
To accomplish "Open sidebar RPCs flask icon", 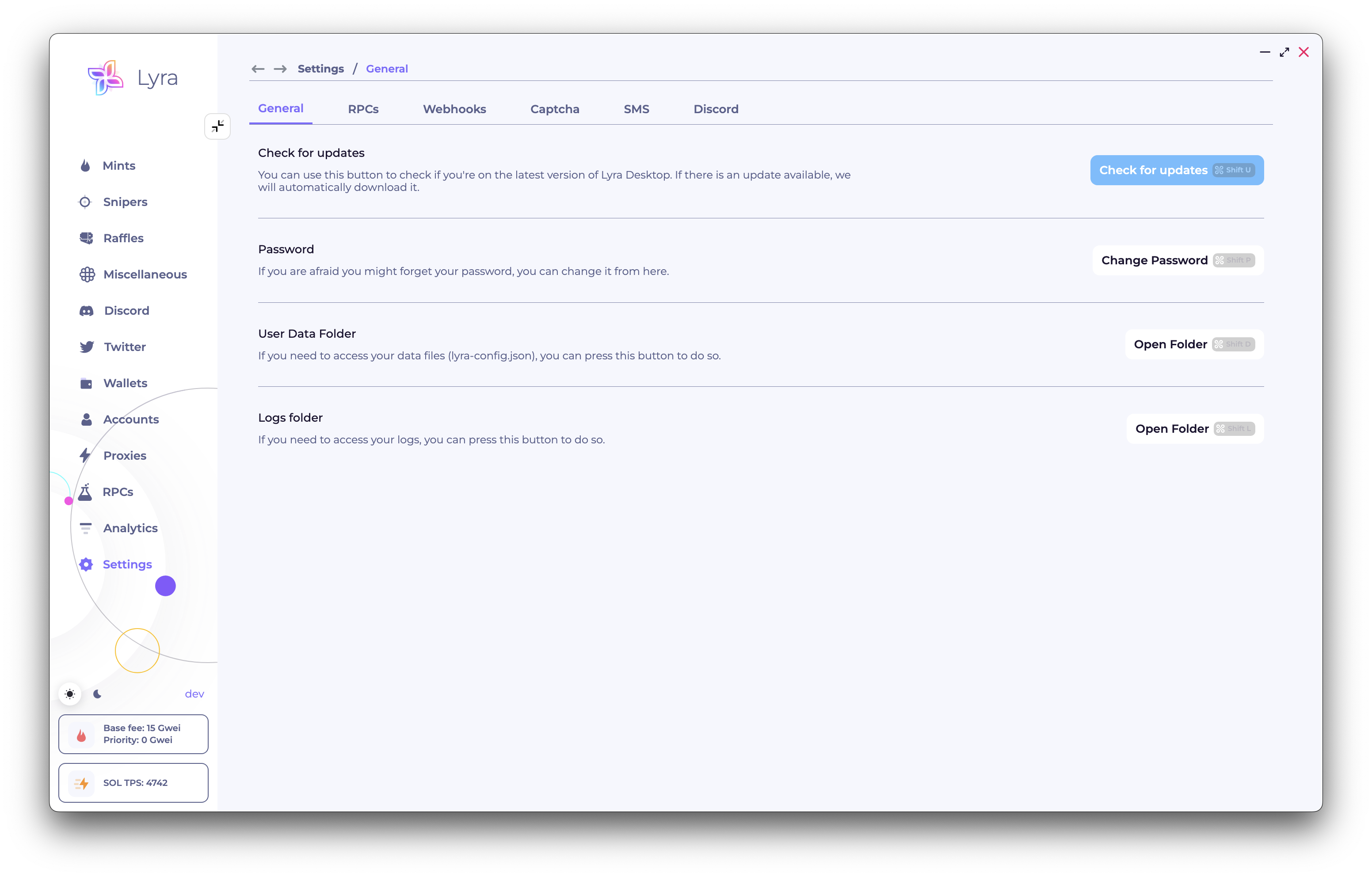I will 85,492.
